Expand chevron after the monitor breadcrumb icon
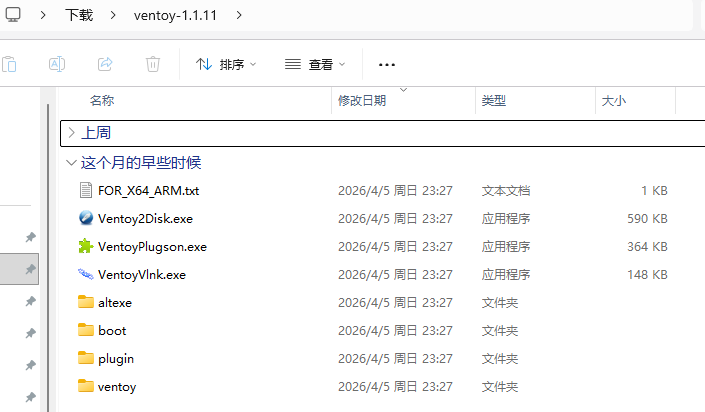This screenshot has height=412, width=705. (x=43, y=15)
